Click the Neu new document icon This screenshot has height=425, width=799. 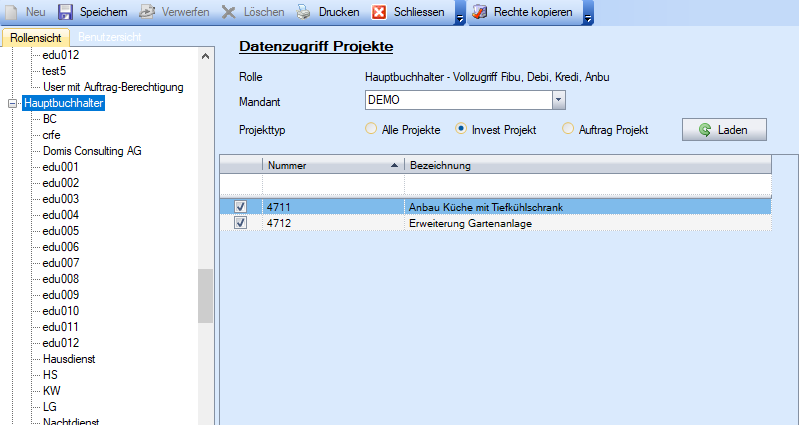pos(12,12)
